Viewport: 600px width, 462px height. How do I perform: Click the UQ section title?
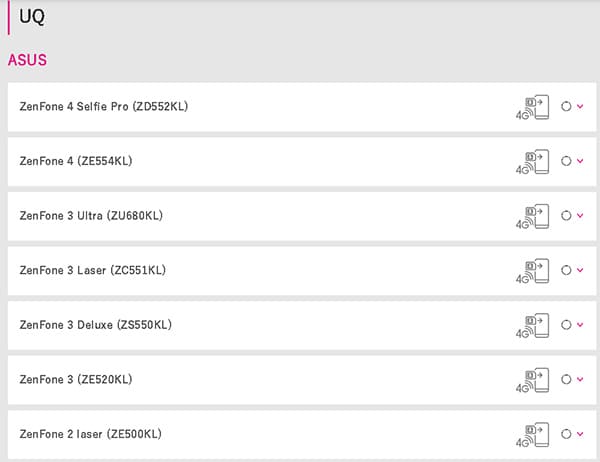pos(32,17)
